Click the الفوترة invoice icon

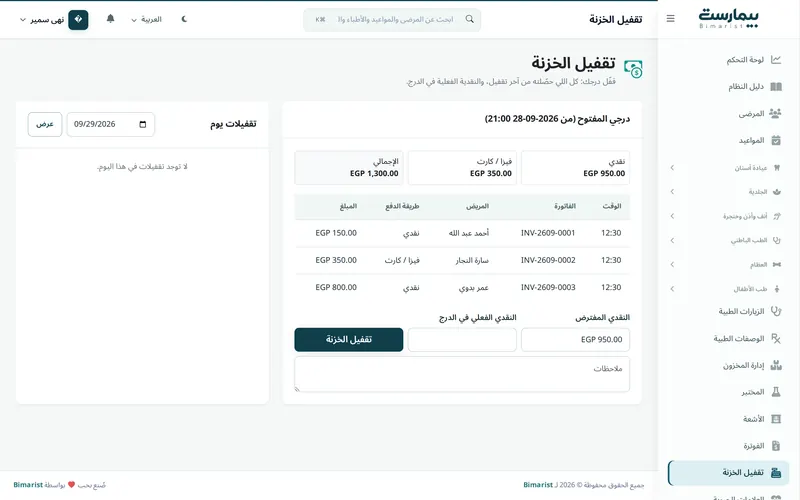pos(776,446)
